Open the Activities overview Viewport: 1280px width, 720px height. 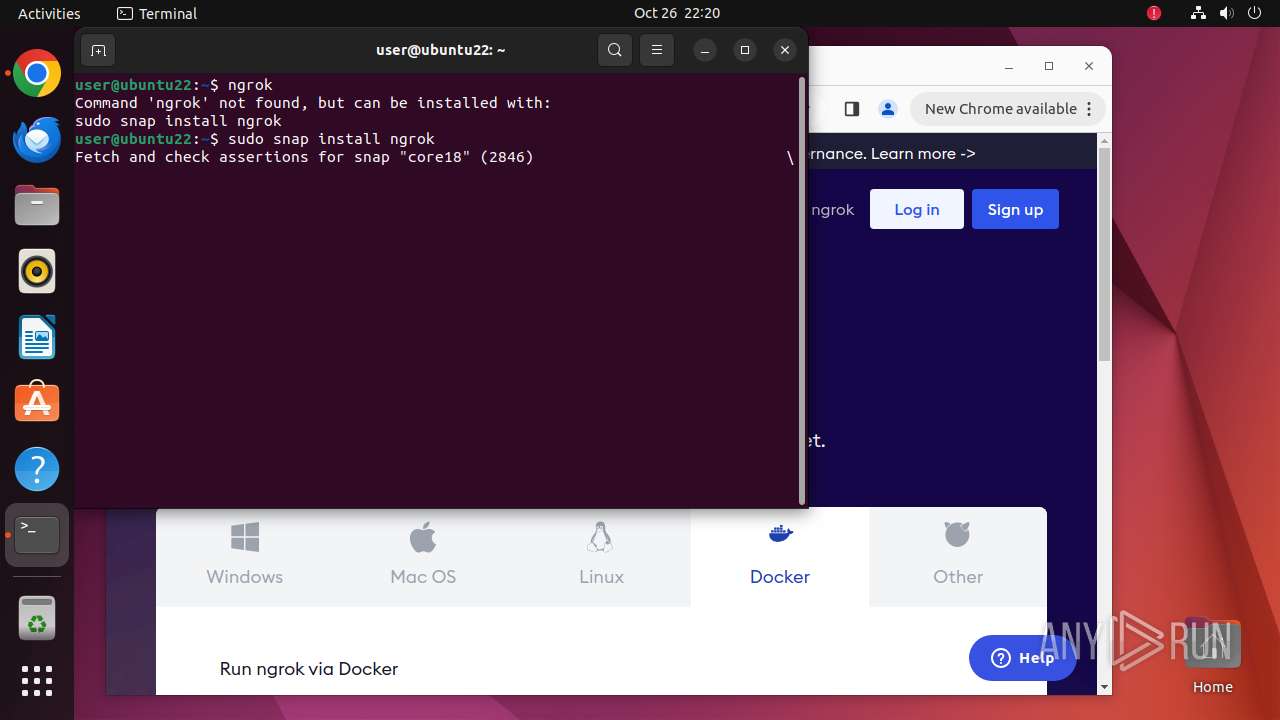coord(49,13)
